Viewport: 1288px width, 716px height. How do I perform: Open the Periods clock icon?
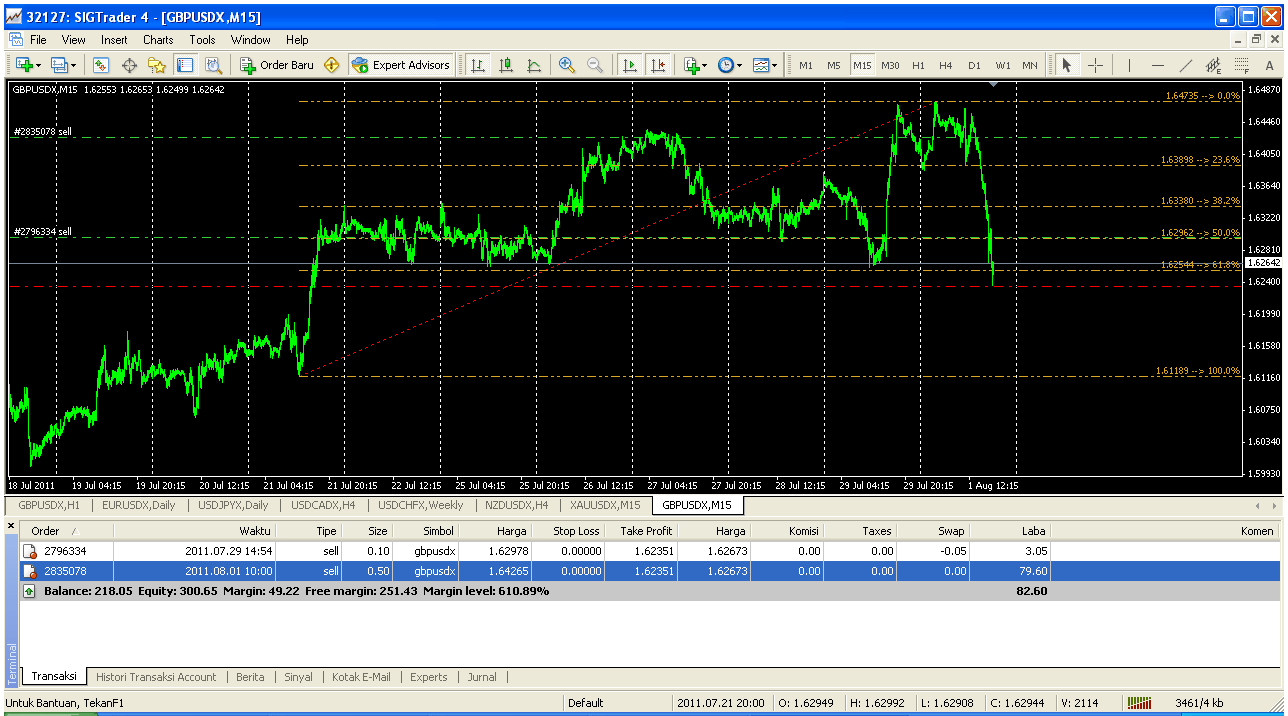point(725,65)
